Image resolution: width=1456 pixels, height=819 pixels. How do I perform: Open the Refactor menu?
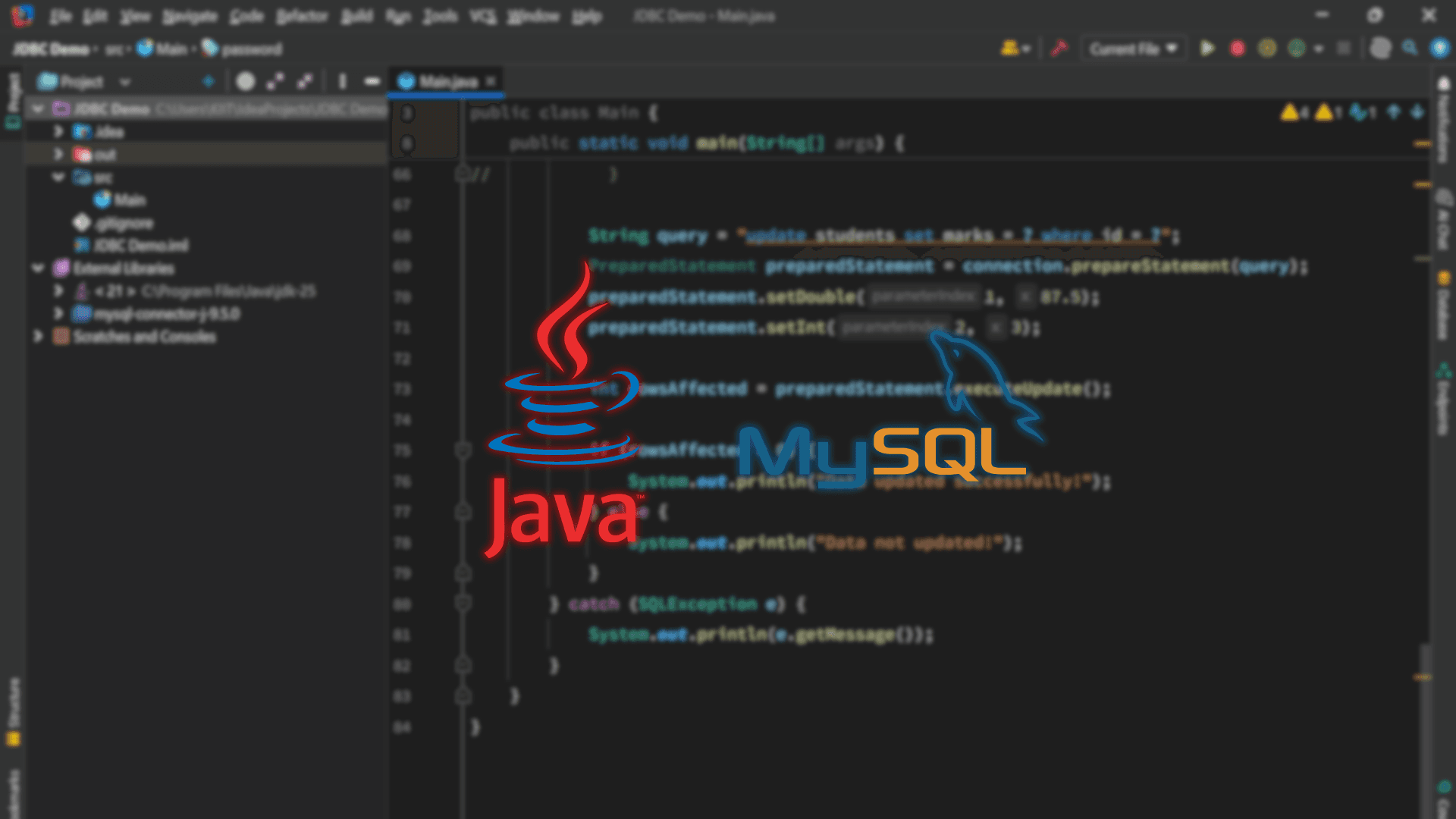(x=300, y=16)
